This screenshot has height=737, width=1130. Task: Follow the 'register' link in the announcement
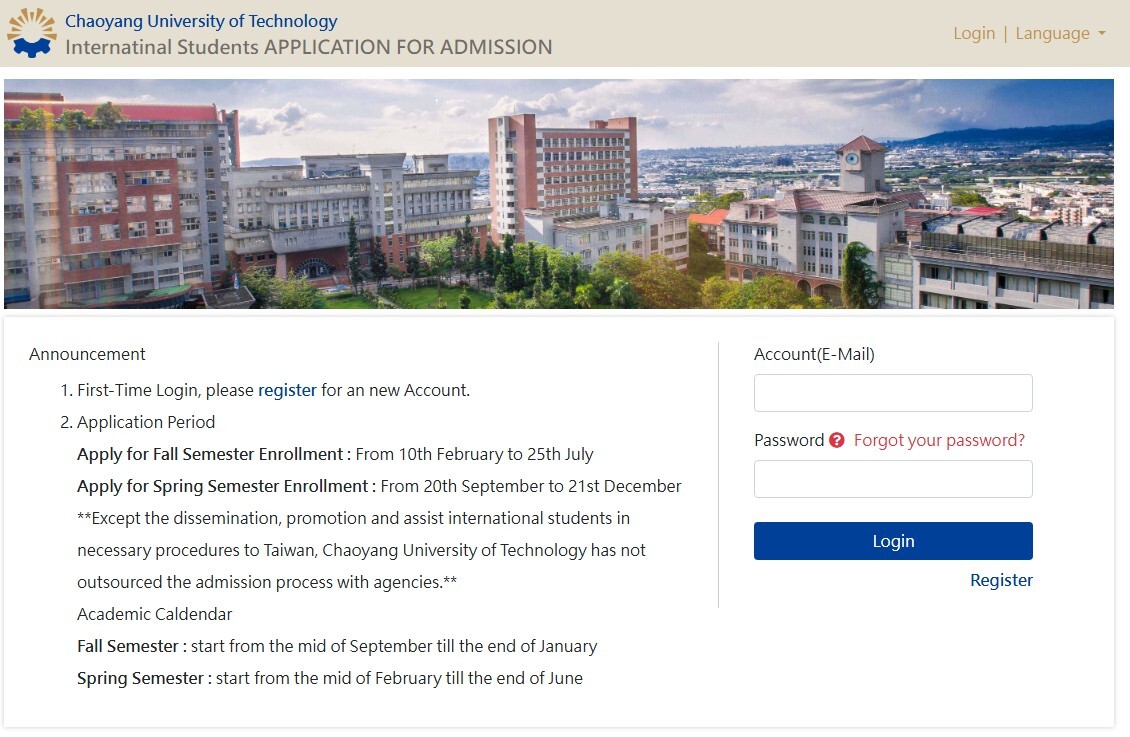tap(287, 390)
